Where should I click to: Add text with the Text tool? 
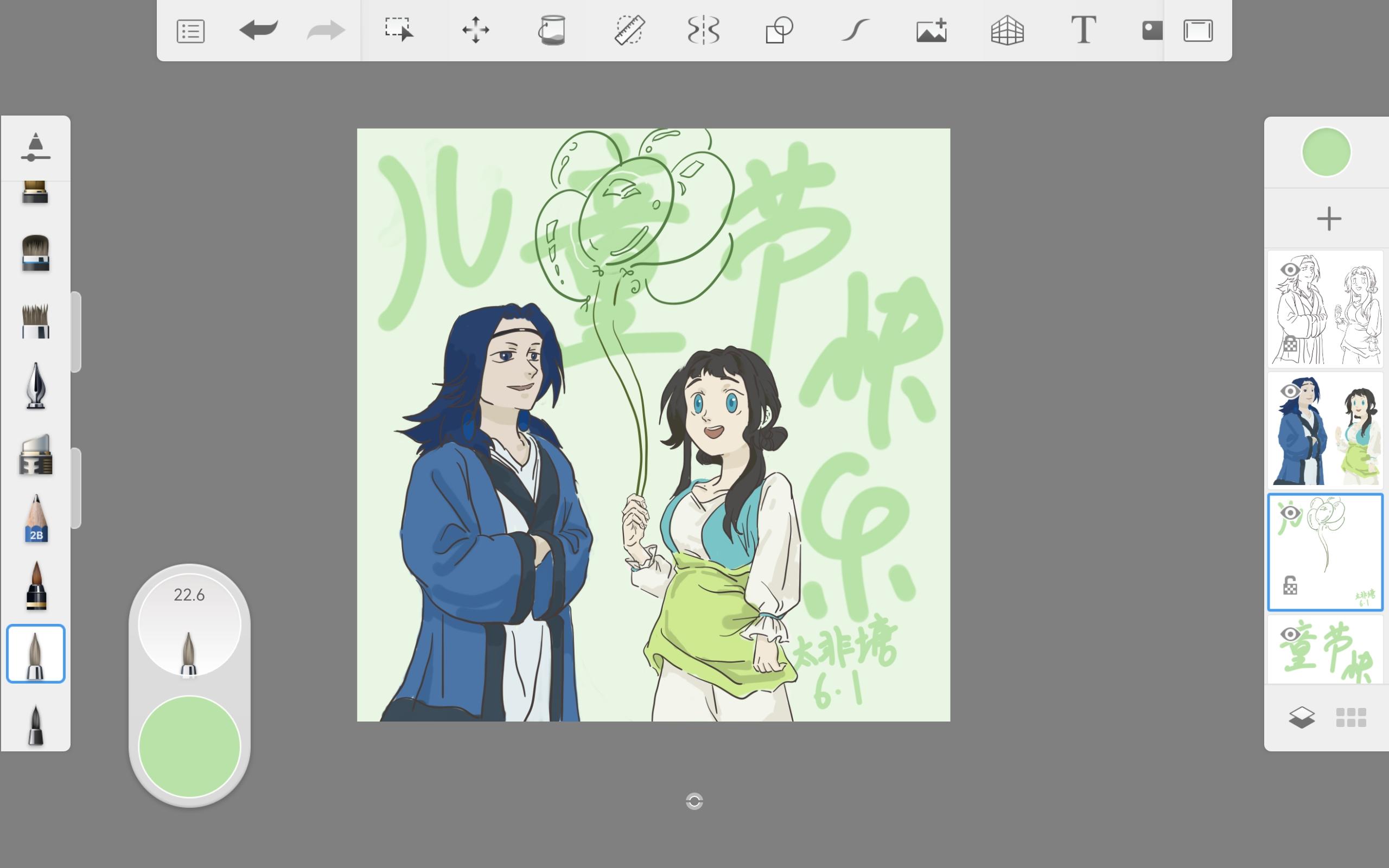pos(1083,30)
